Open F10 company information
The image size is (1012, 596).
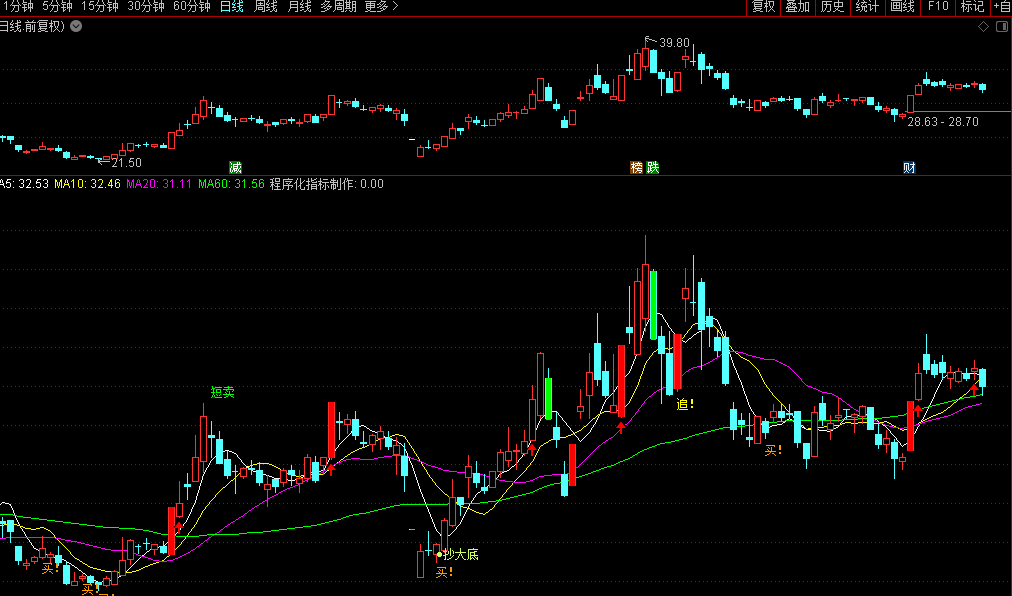coord(938,7)
